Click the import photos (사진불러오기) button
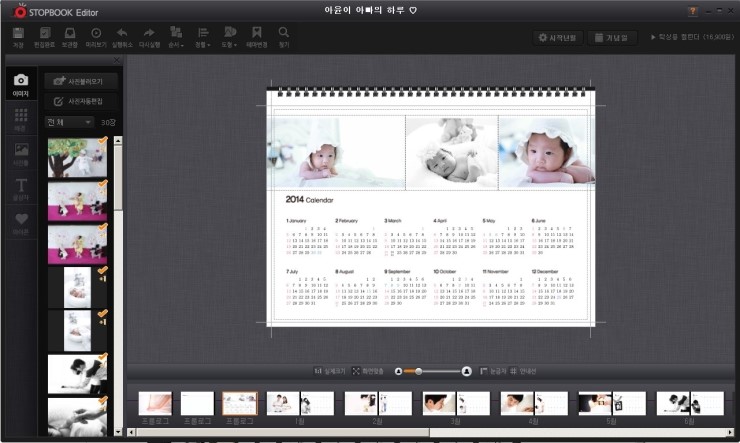 click(x=81, y=81)
